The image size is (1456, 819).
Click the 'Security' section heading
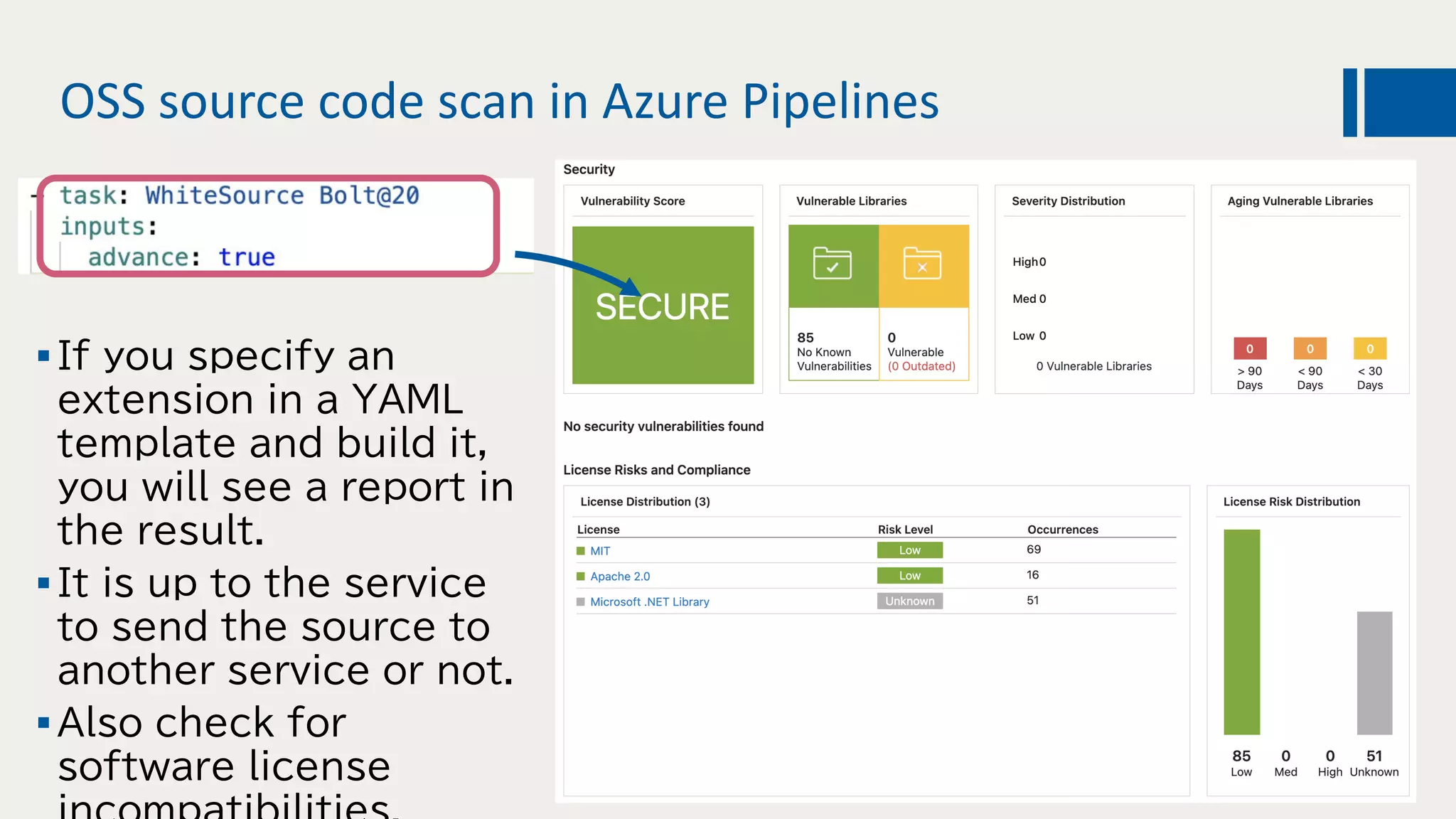589,169
